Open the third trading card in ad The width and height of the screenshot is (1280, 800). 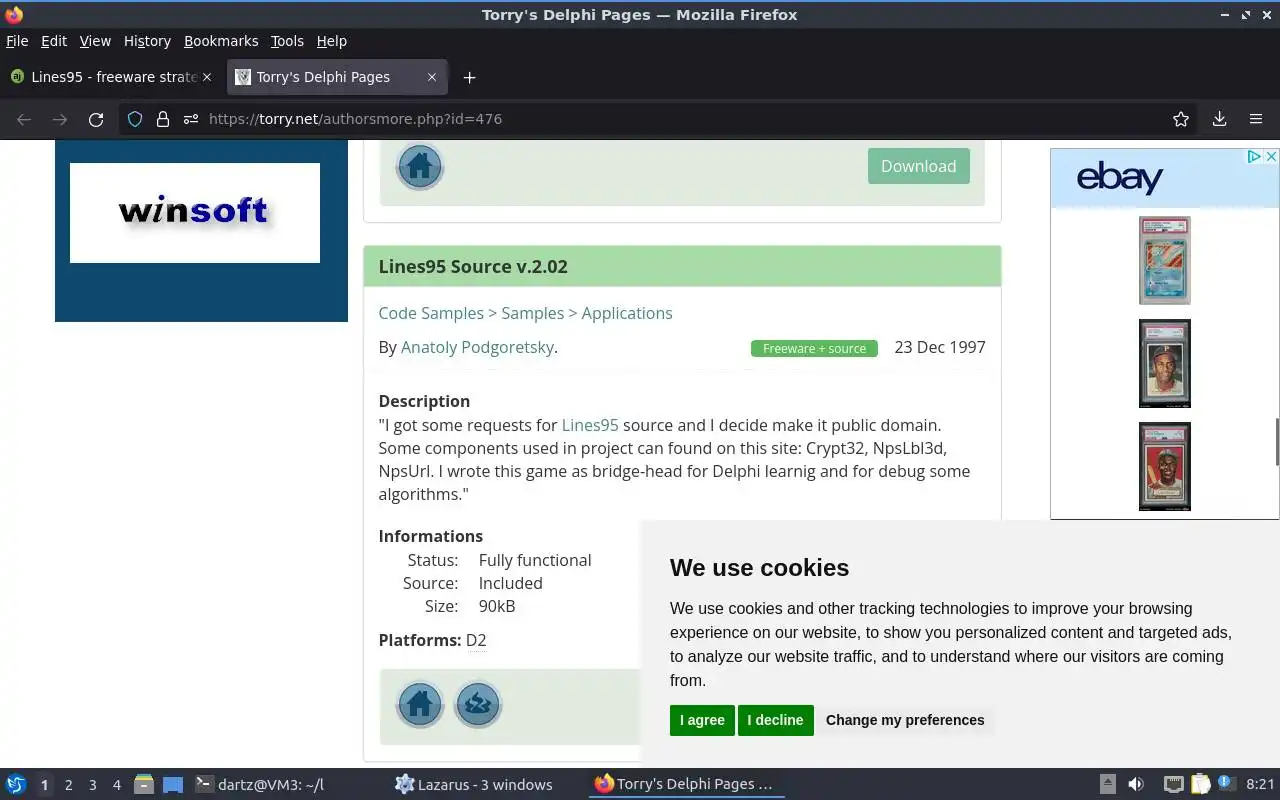(1165, 466)
